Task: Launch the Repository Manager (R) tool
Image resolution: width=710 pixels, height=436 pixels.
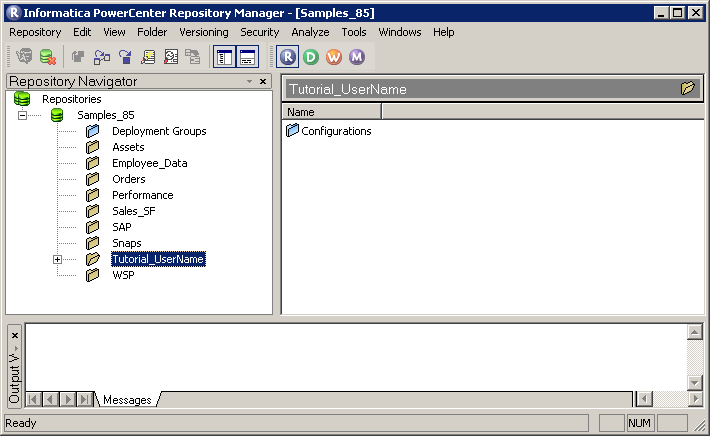Action: click(x=289, y=57)
